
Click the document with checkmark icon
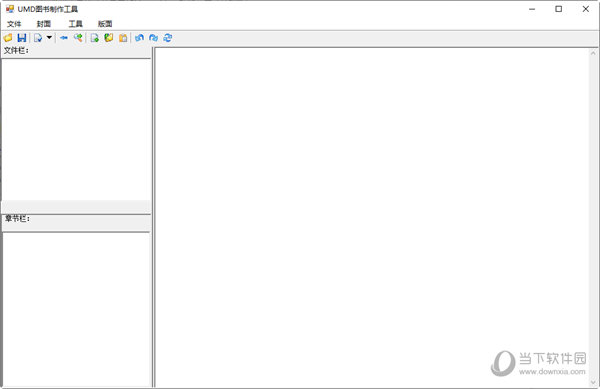[38, 38]
